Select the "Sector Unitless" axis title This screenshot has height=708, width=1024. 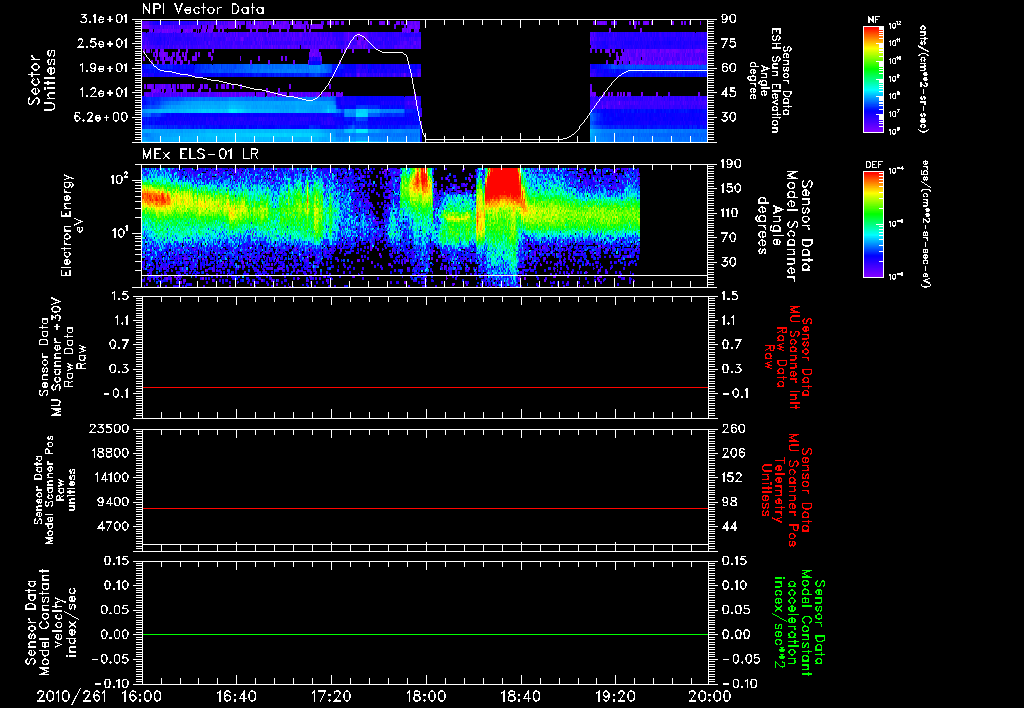tap(42, 80)
